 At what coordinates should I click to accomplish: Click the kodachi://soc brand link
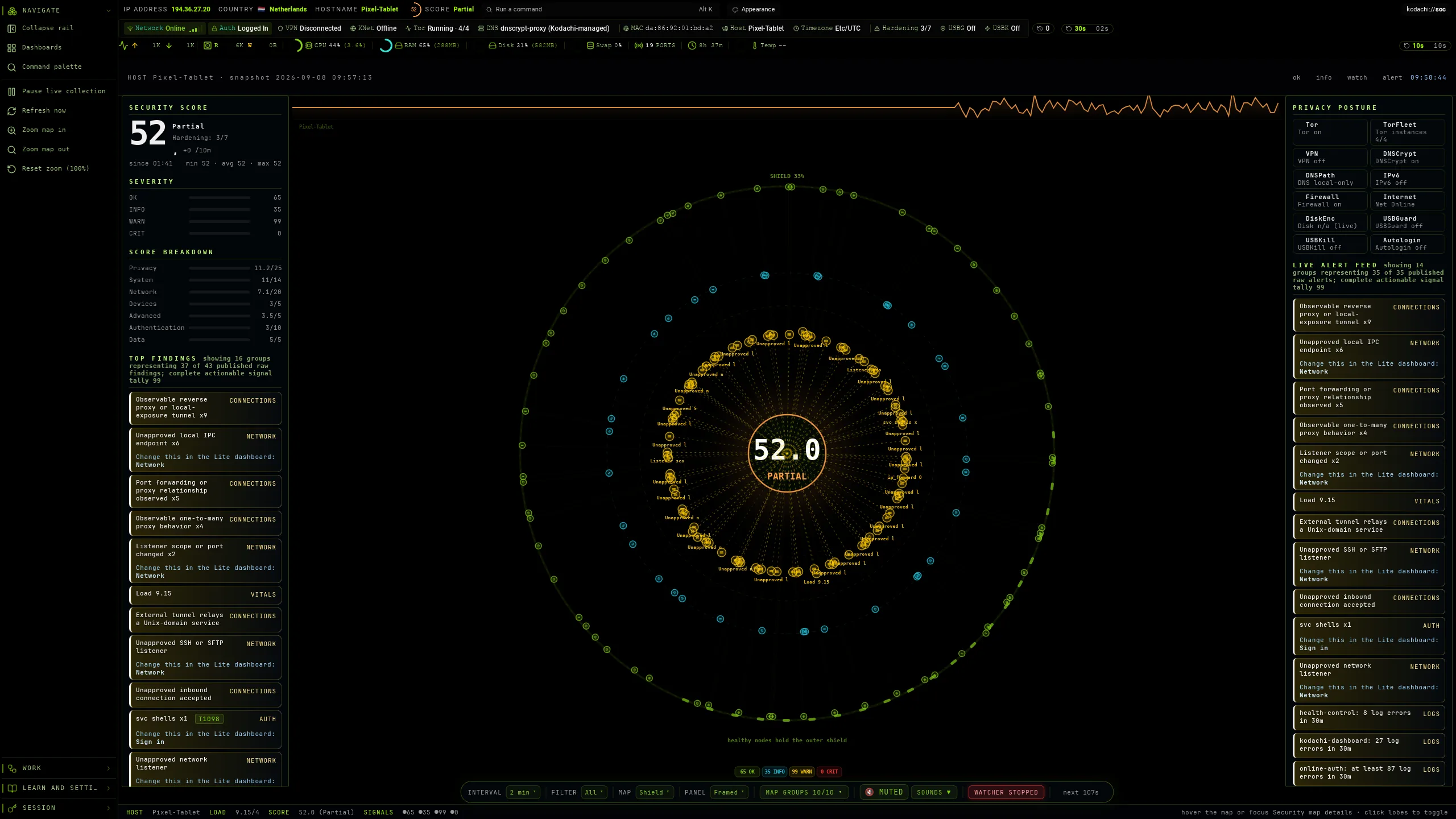[1426, 10]
